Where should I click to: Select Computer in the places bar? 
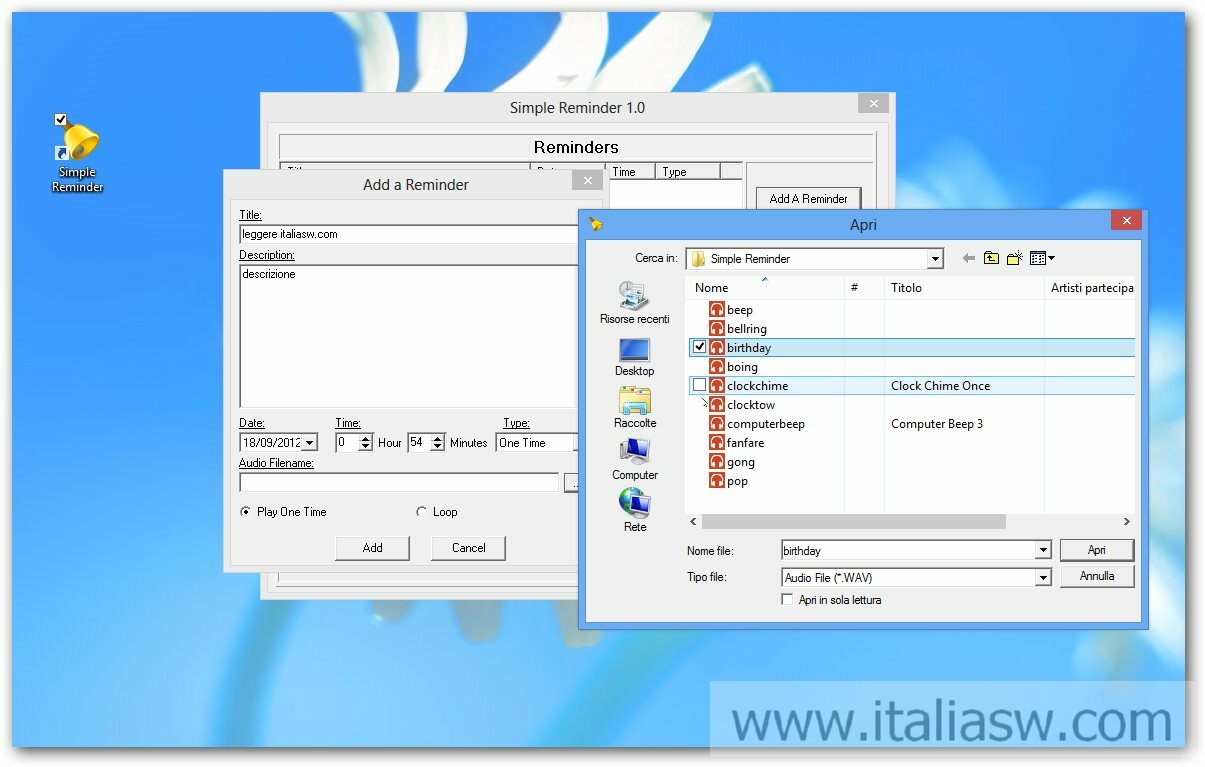pyautogui.click(x=634, y=459)
